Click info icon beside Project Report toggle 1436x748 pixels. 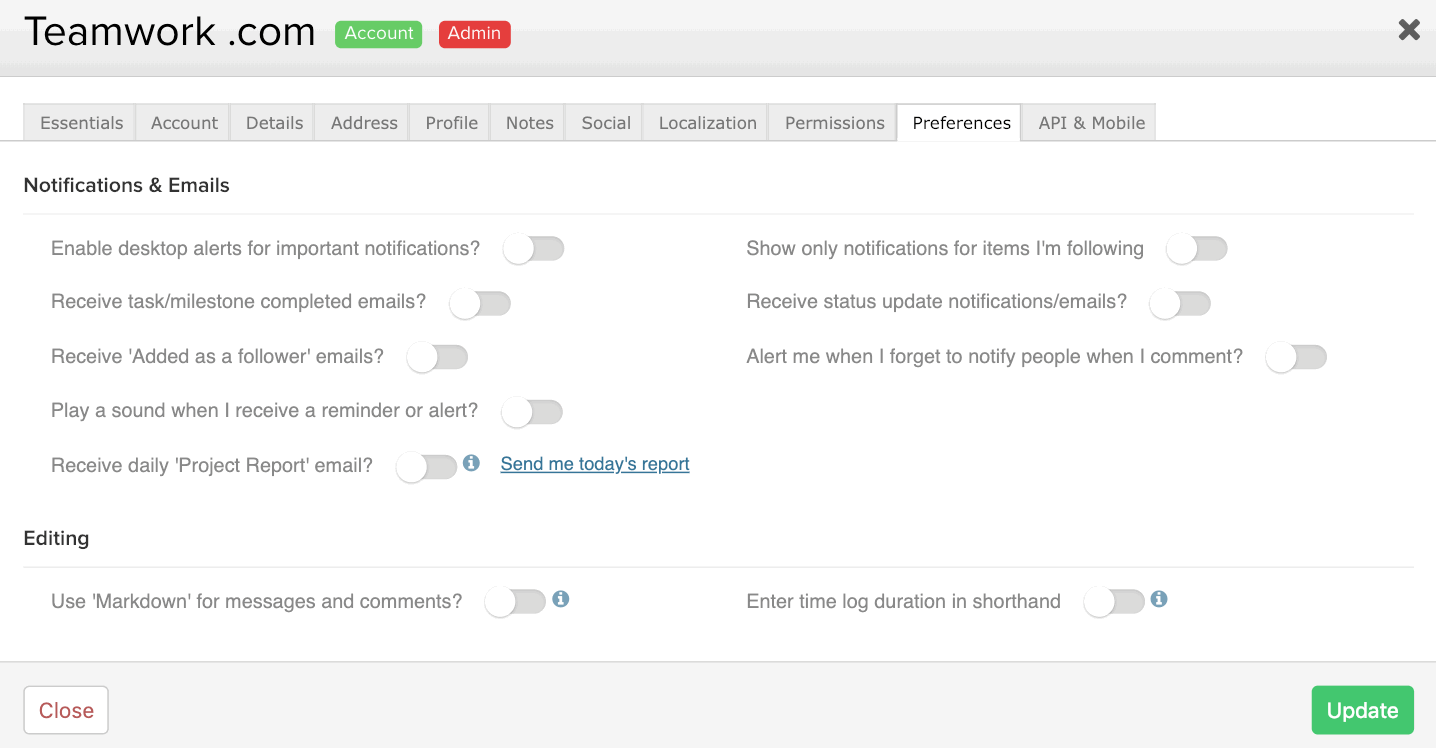[472, 463]
